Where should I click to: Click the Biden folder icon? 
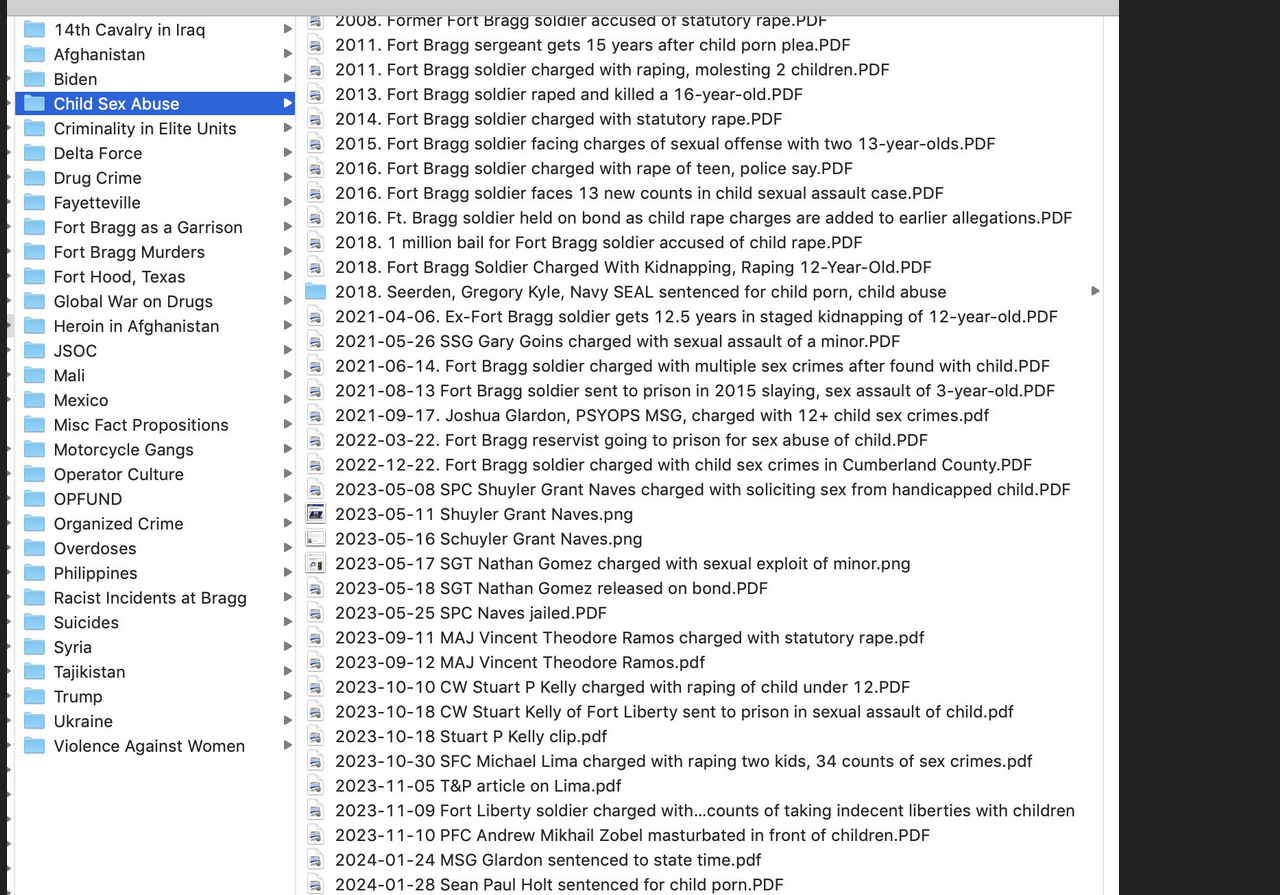[x=35, y=79]
